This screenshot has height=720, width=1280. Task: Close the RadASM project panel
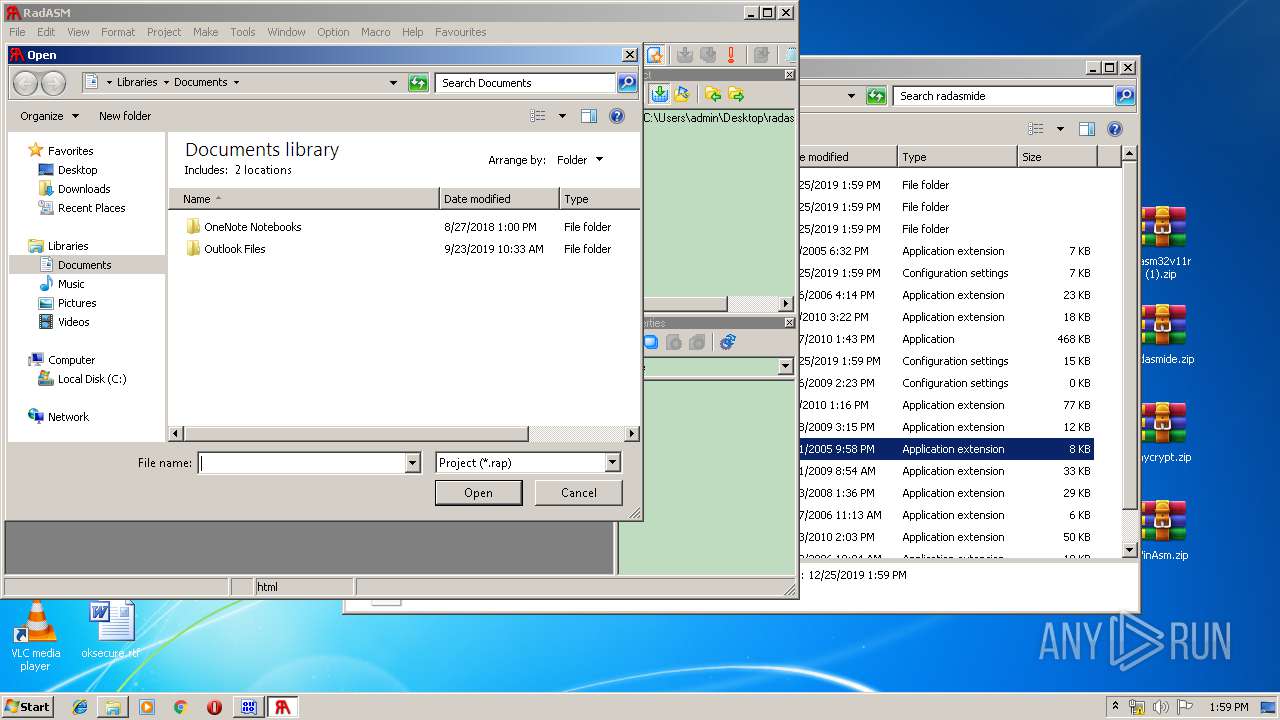[789, 74]
